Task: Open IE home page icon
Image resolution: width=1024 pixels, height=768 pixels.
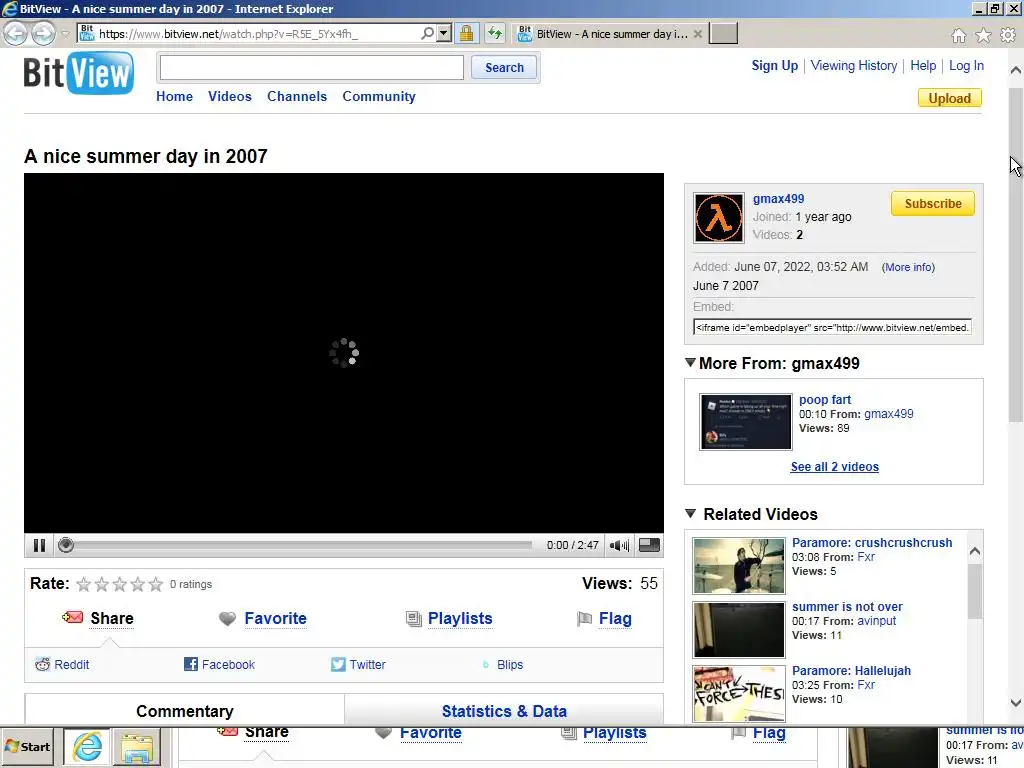Action: coord(958,35)
